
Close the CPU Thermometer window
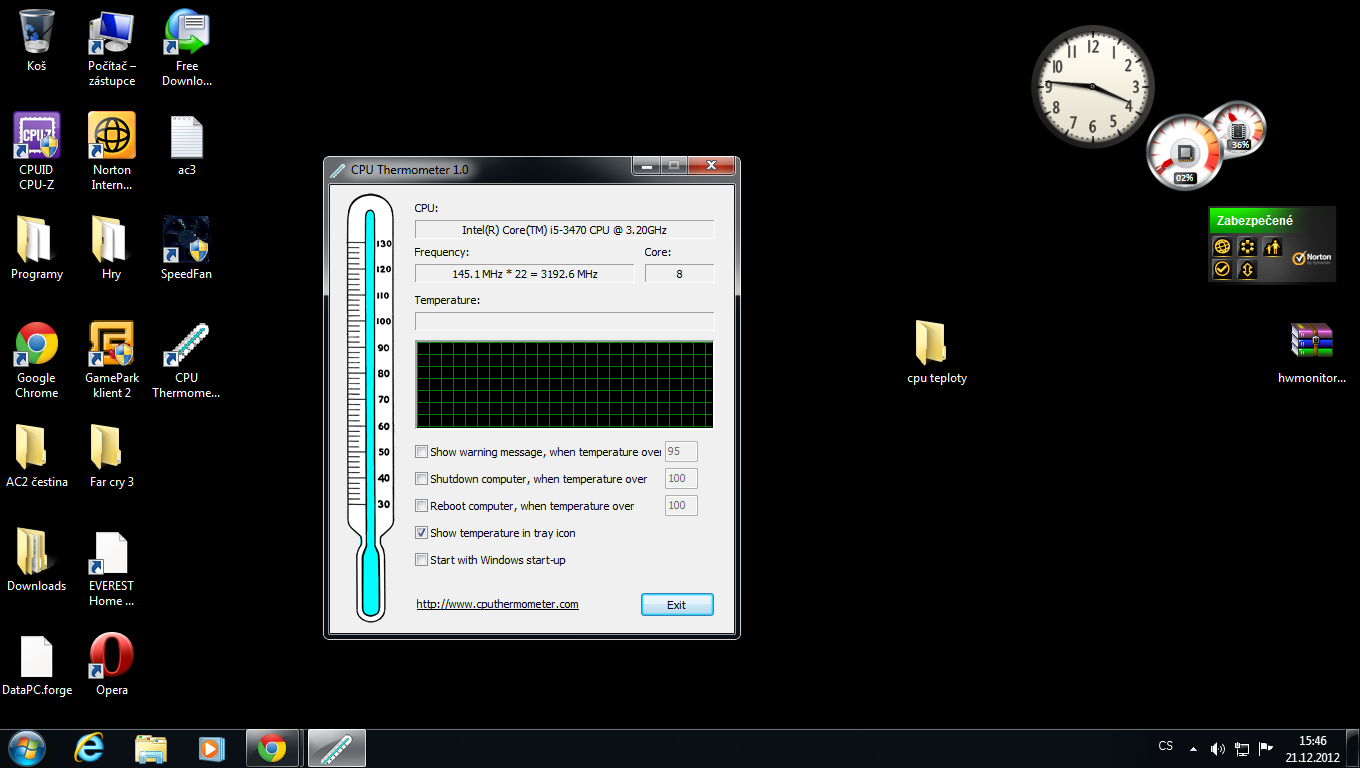(x=712, y=165)
